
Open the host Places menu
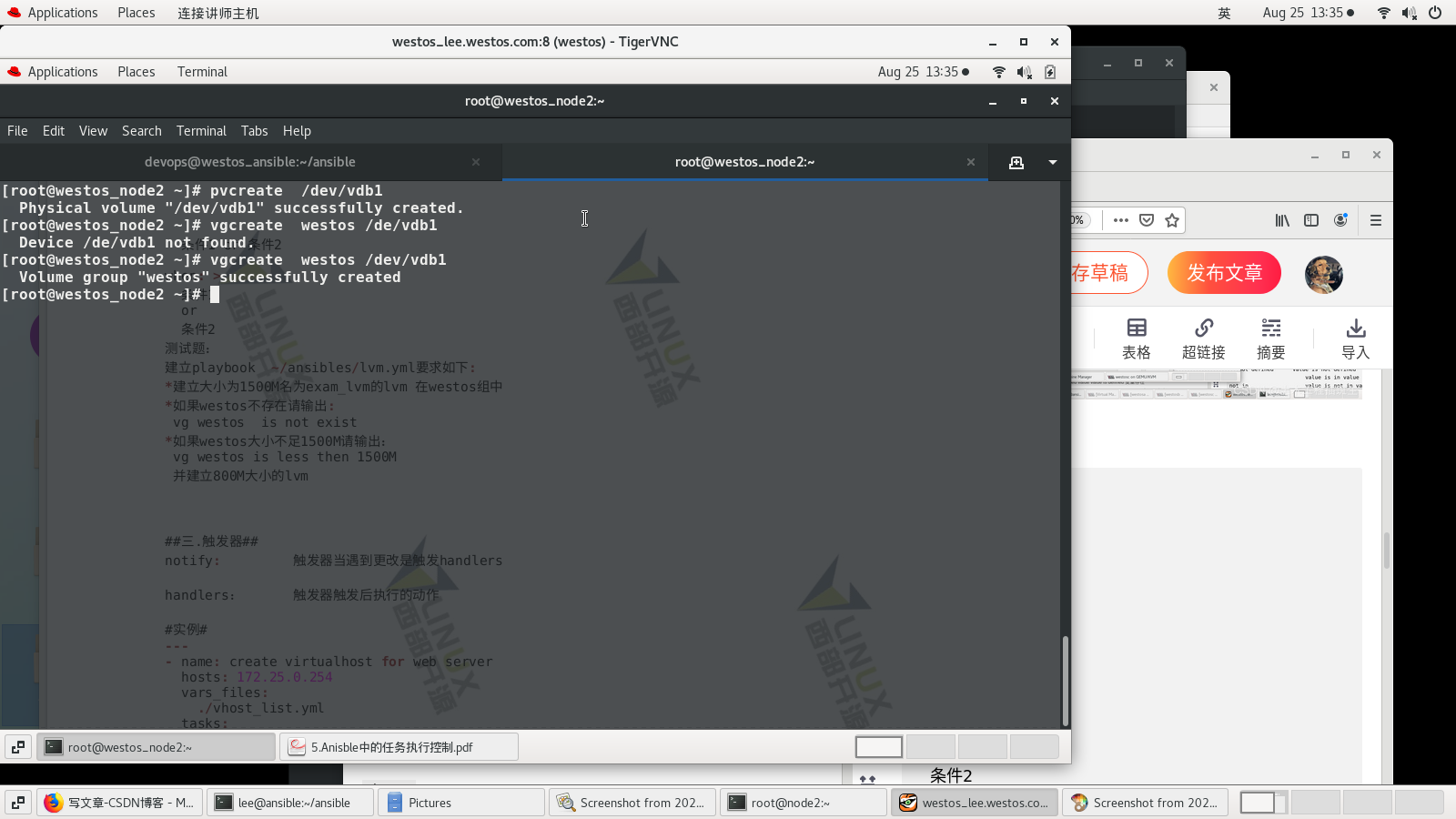(136, 13)
